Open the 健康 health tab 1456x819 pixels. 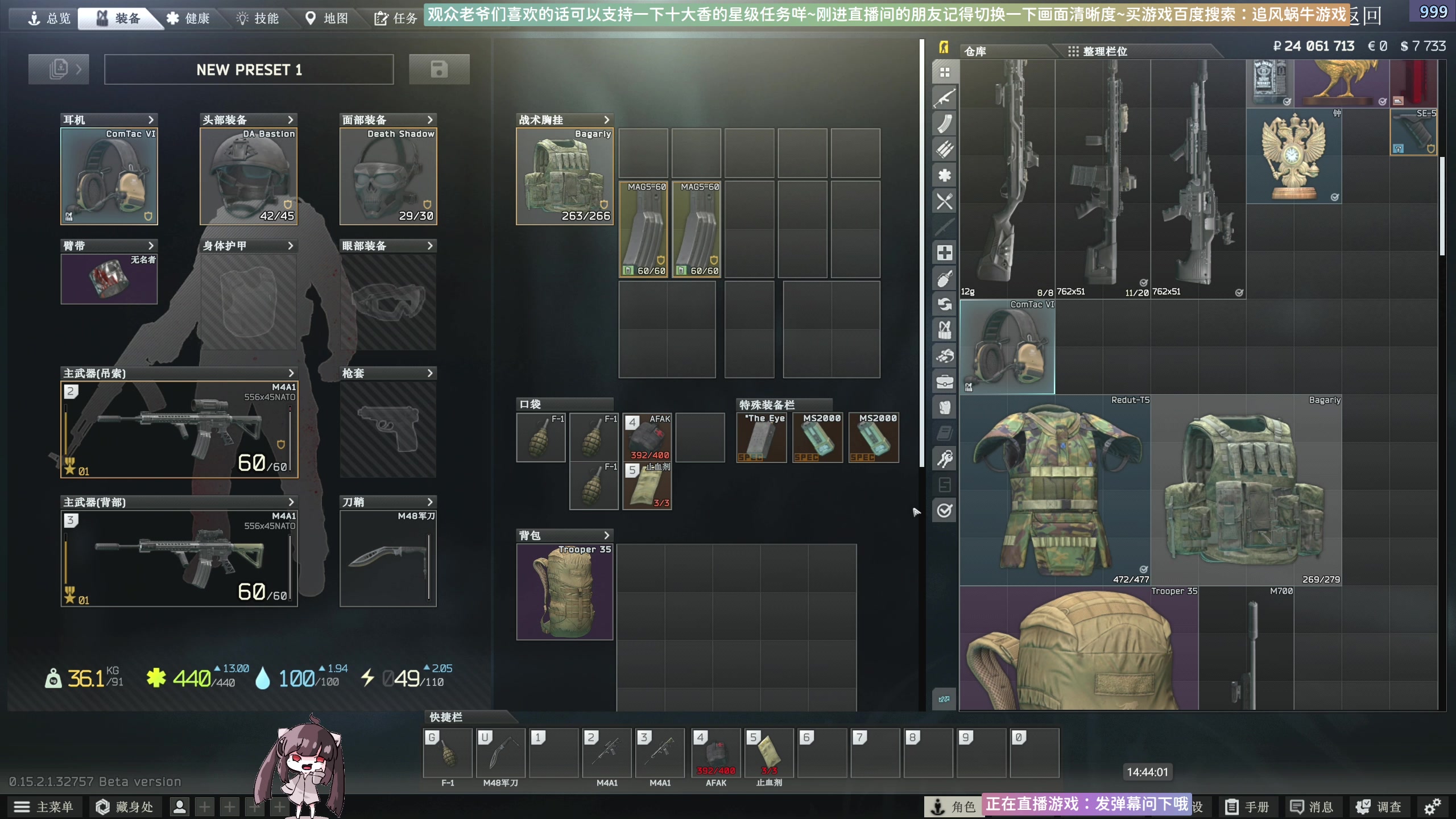[x=189, y=18]
